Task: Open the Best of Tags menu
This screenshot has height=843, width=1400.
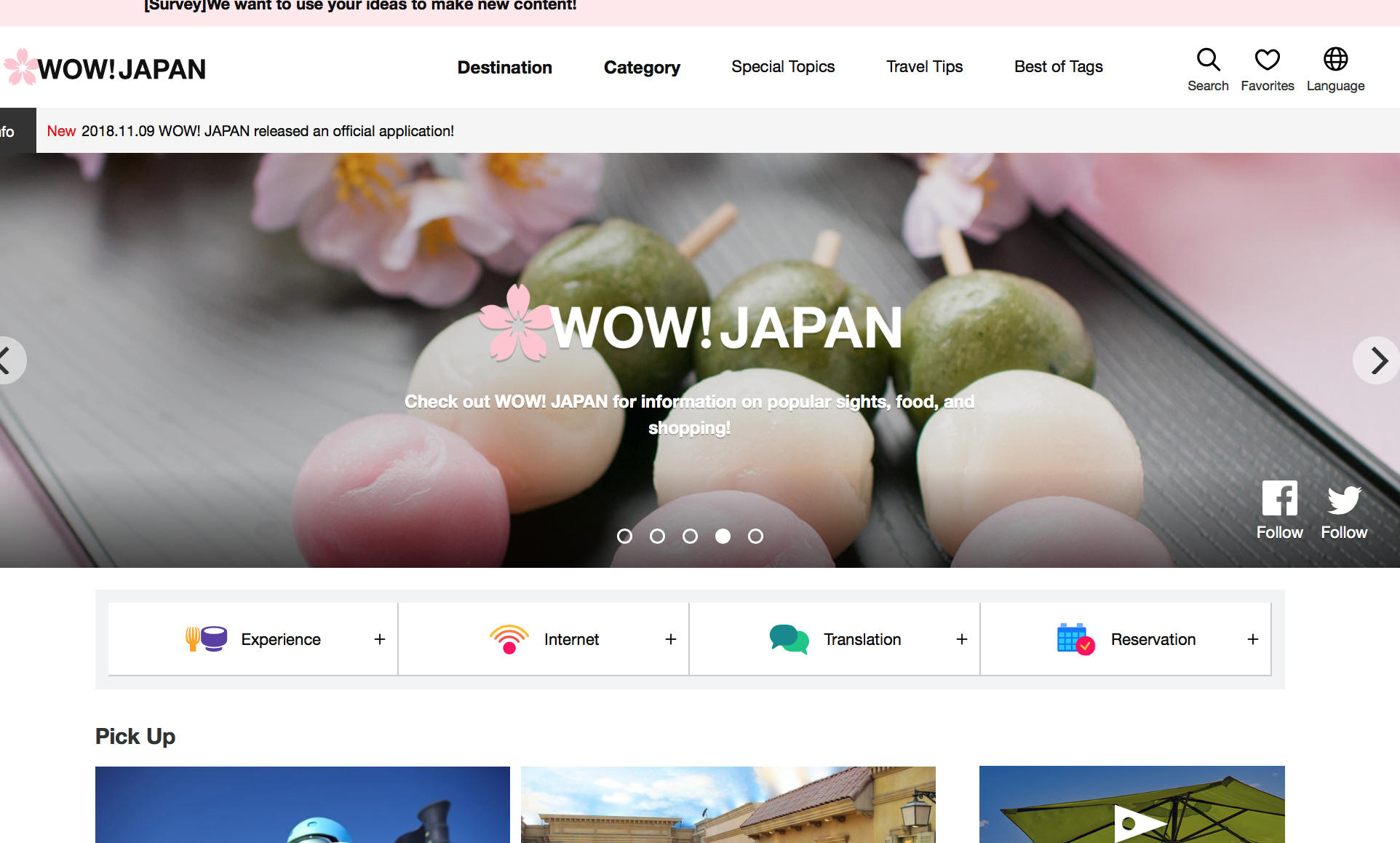Action: coord(1058,67)
